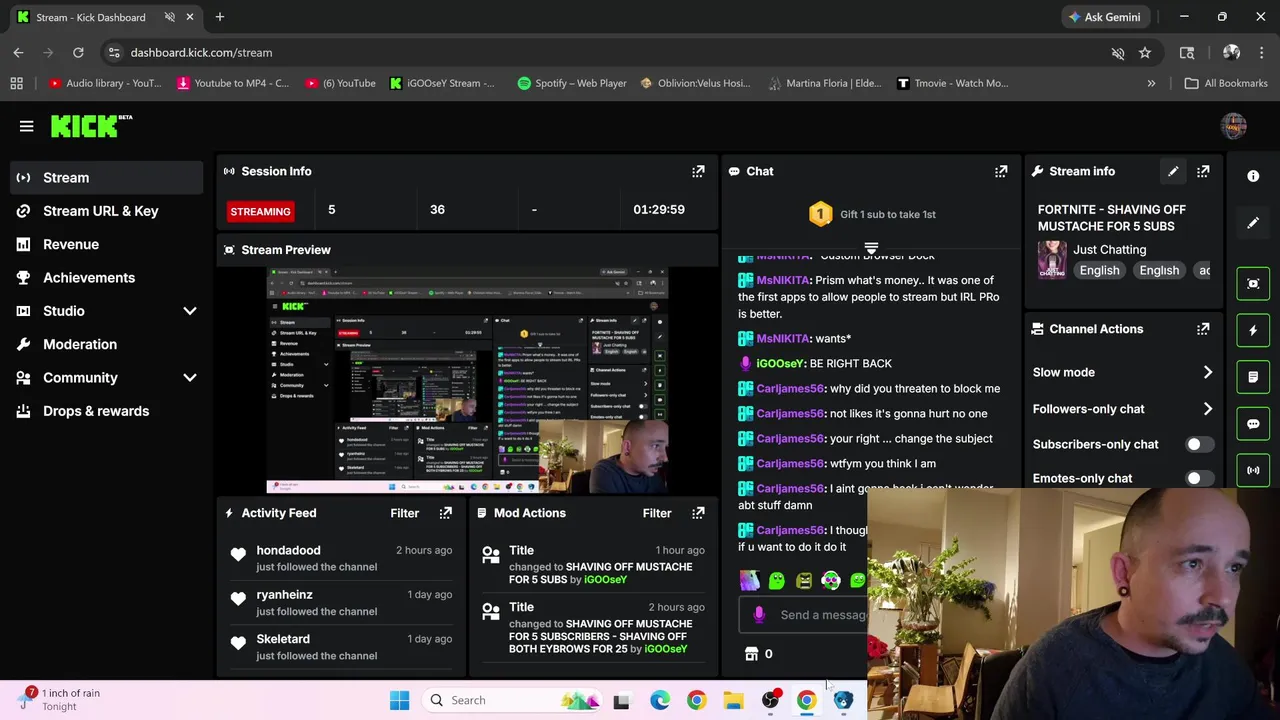Open the profile avatar at top right
The image size is (1280, 720).
pos(1234,126)
